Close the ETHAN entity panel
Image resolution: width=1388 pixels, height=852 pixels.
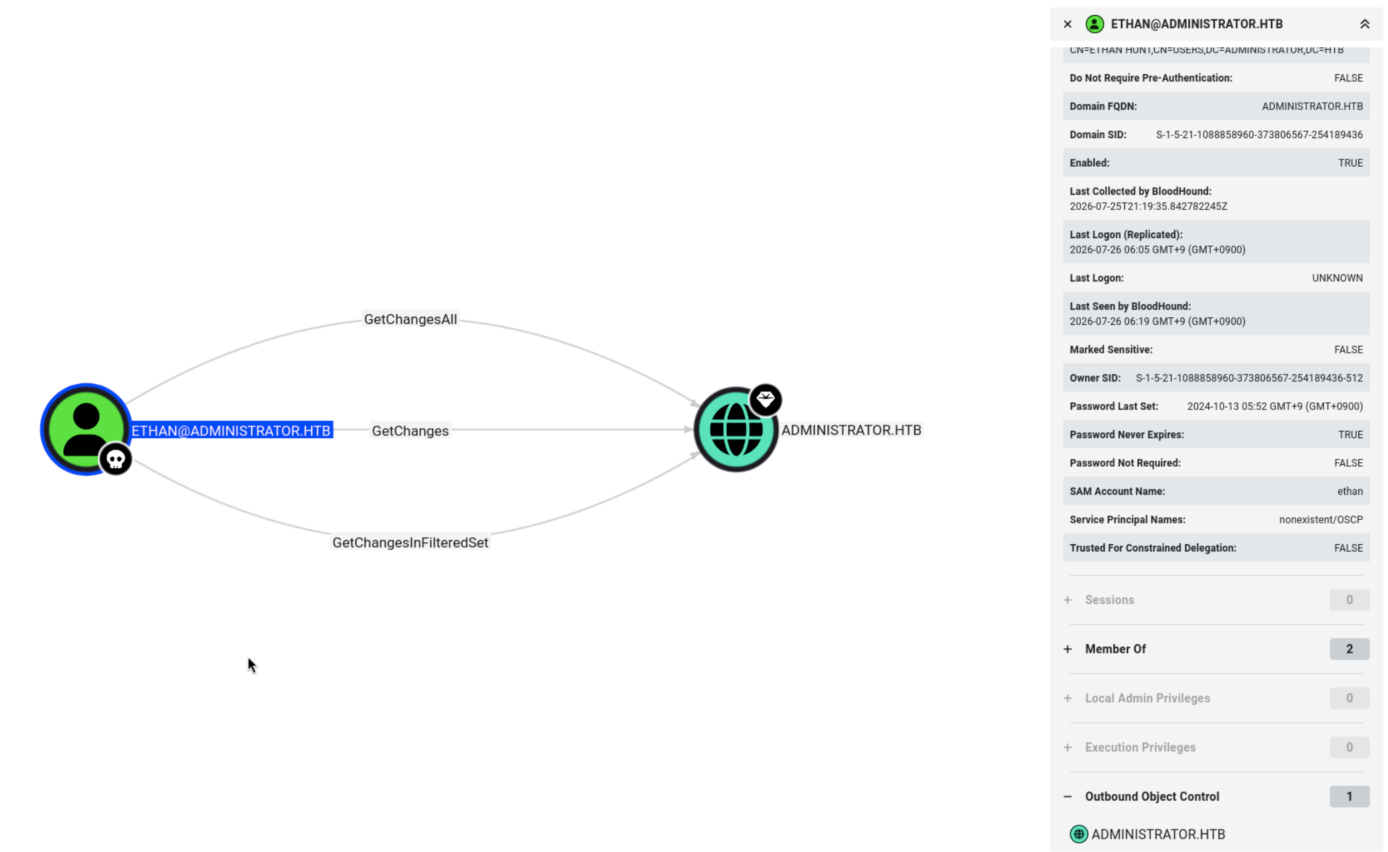[x=1067, y=24]
